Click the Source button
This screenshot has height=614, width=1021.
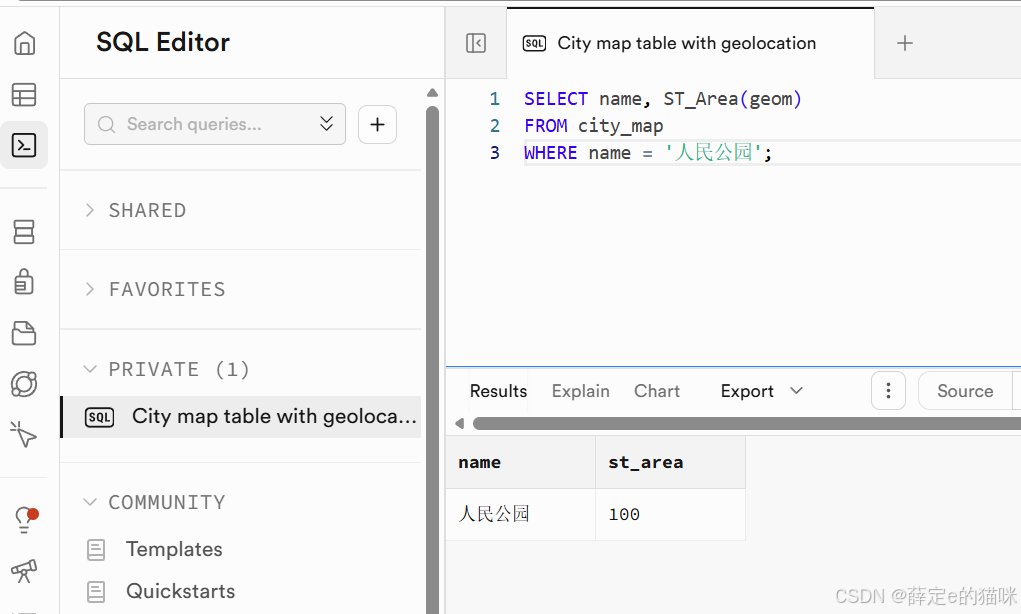(x=965, y=391)
